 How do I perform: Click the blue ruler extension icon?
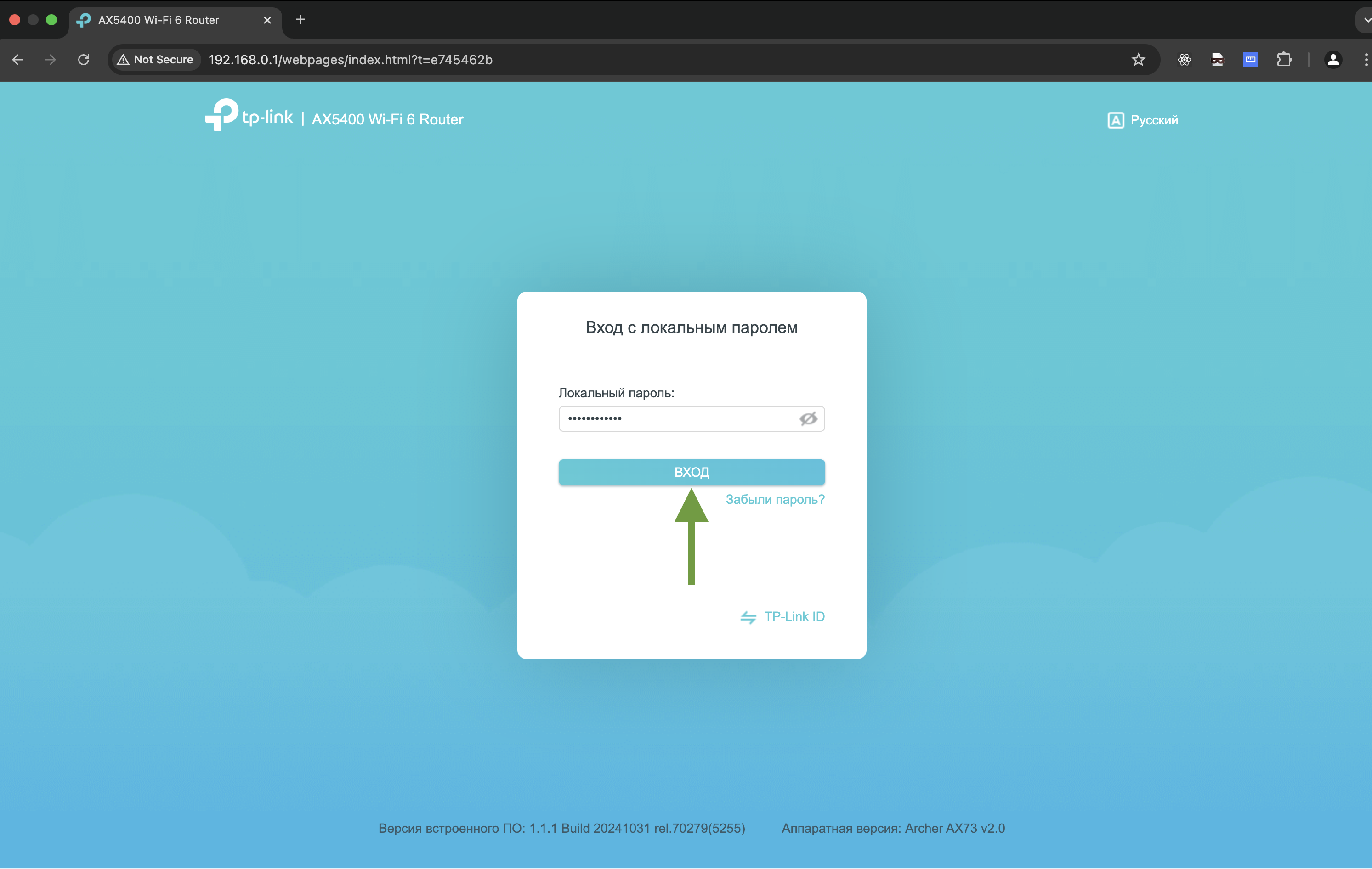1250,60
